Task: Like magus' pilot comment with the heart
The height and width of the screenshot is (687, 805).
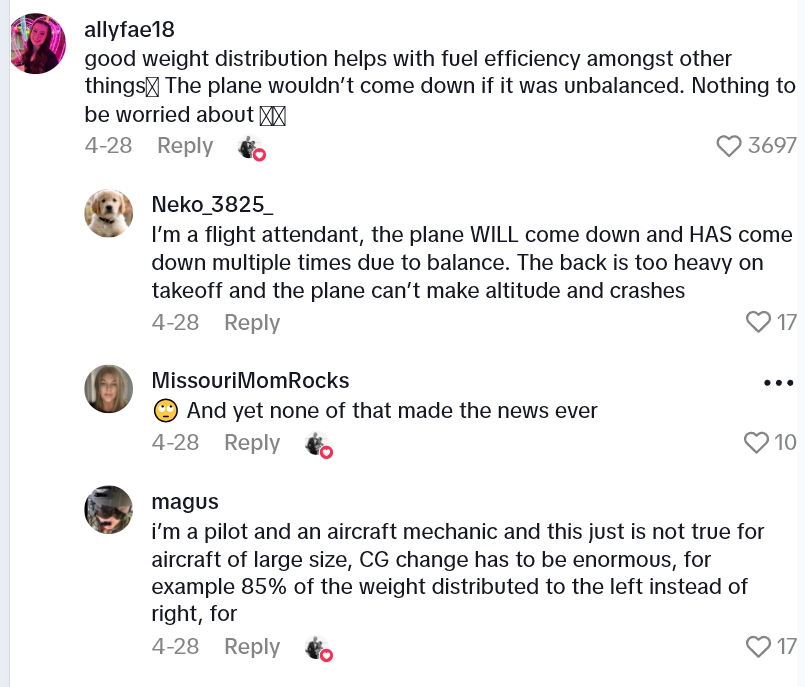Action: click(x=759, y=647)
